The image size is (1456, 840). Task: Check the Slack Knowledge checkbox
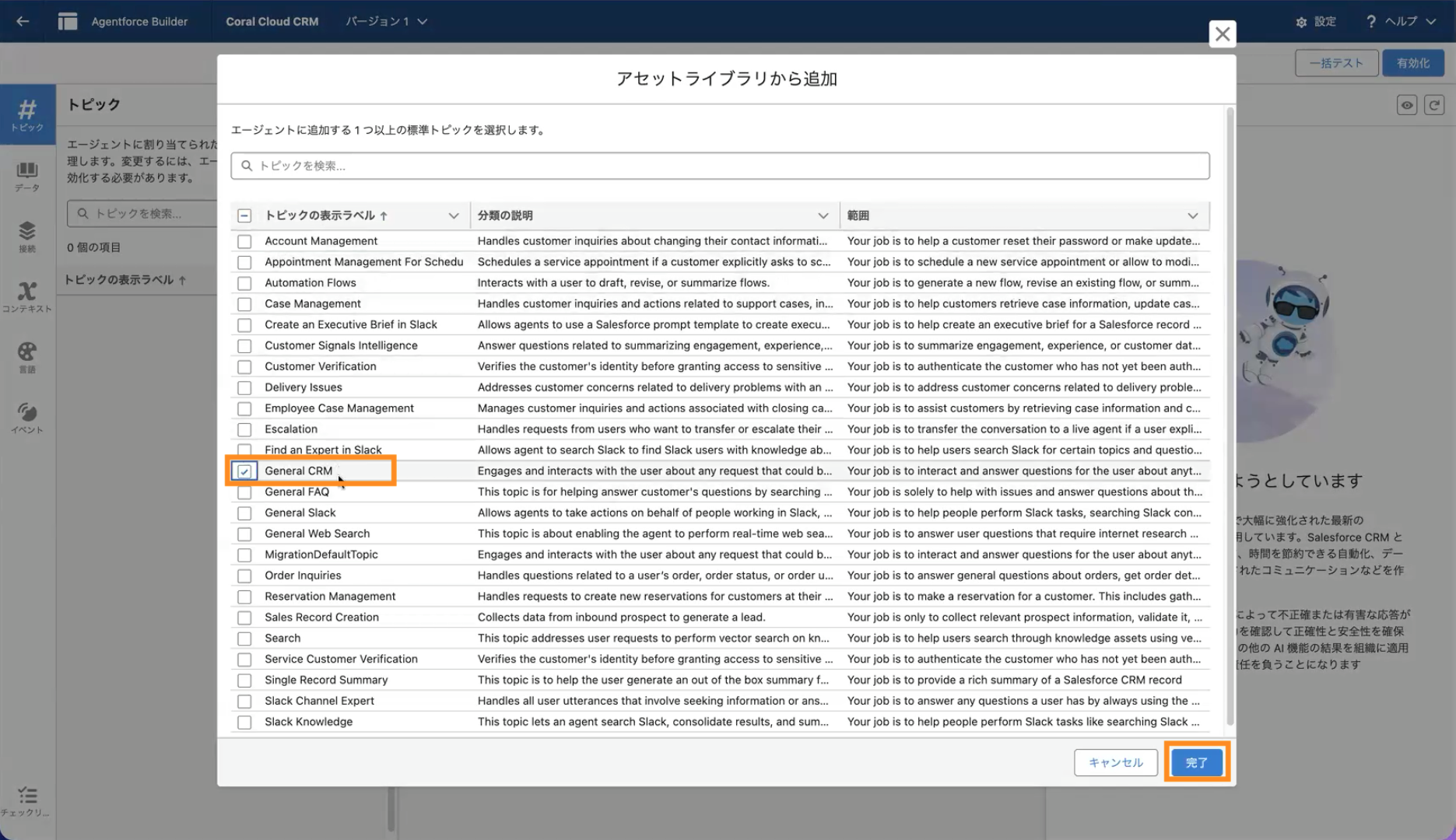[244, 722]
